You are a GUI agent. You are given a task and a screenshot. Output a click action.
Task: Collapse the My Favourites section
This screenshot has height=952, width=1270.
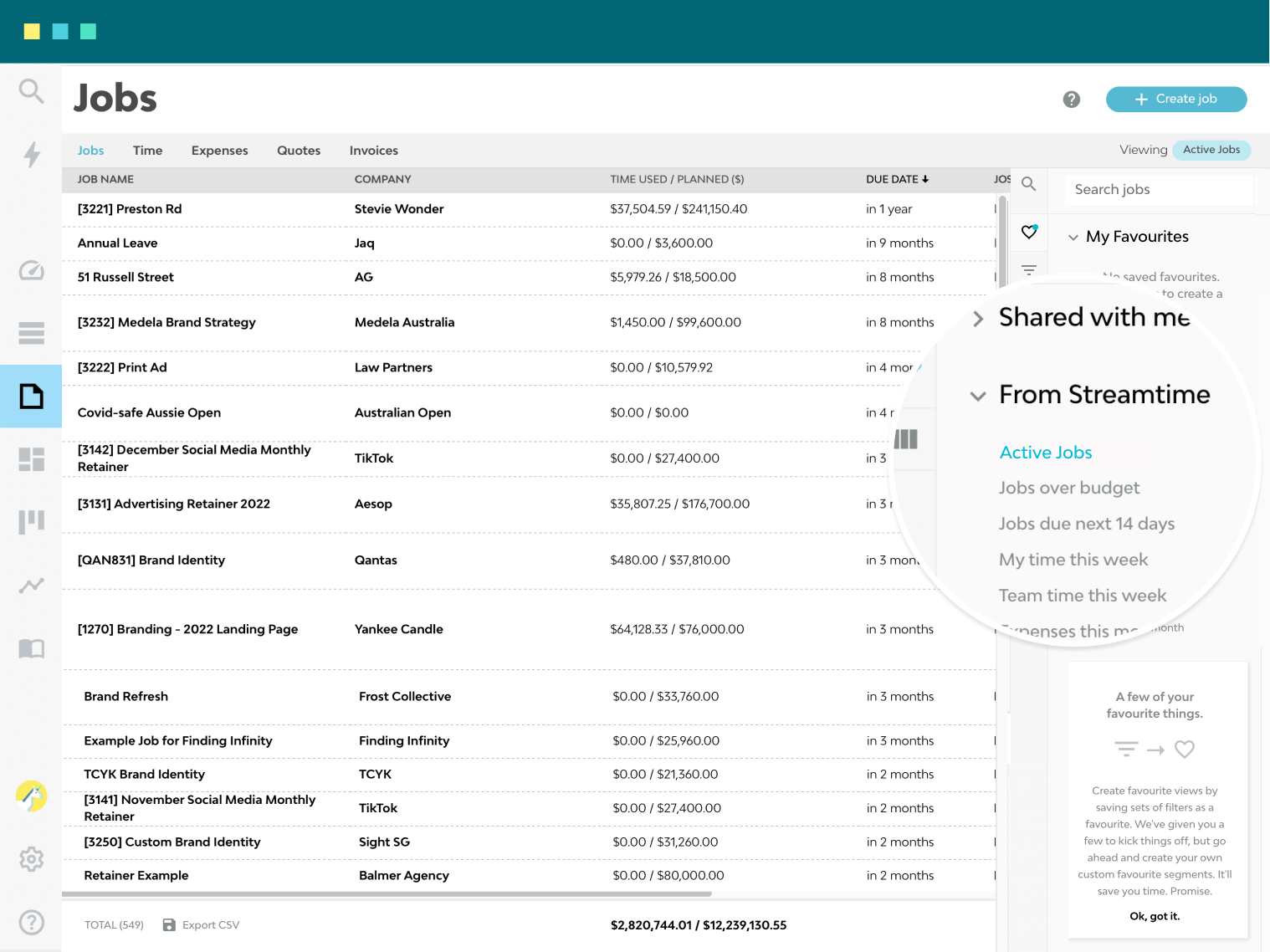point(1073,238)
